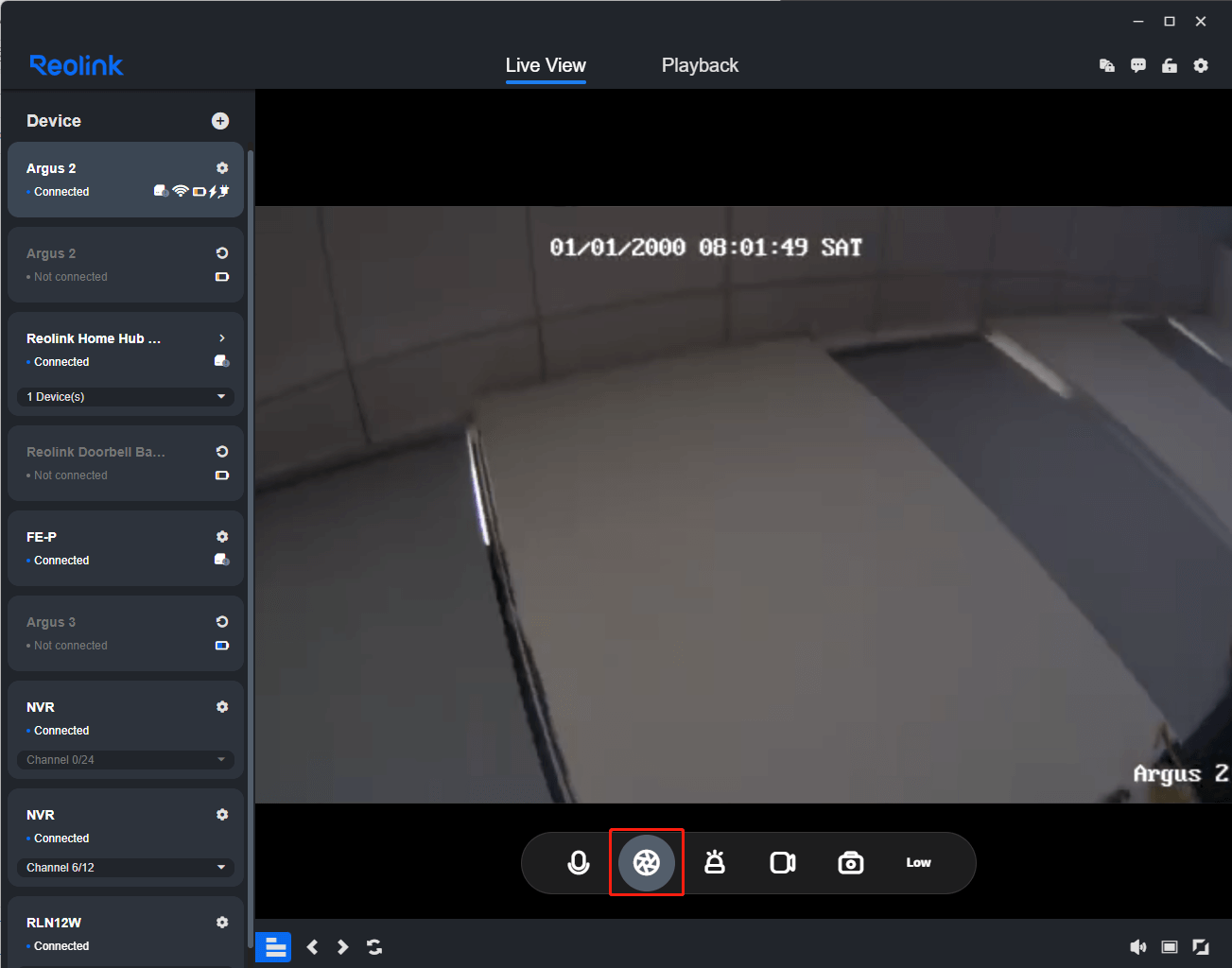Select the connected Argus 2 device card

pos(126,180)
